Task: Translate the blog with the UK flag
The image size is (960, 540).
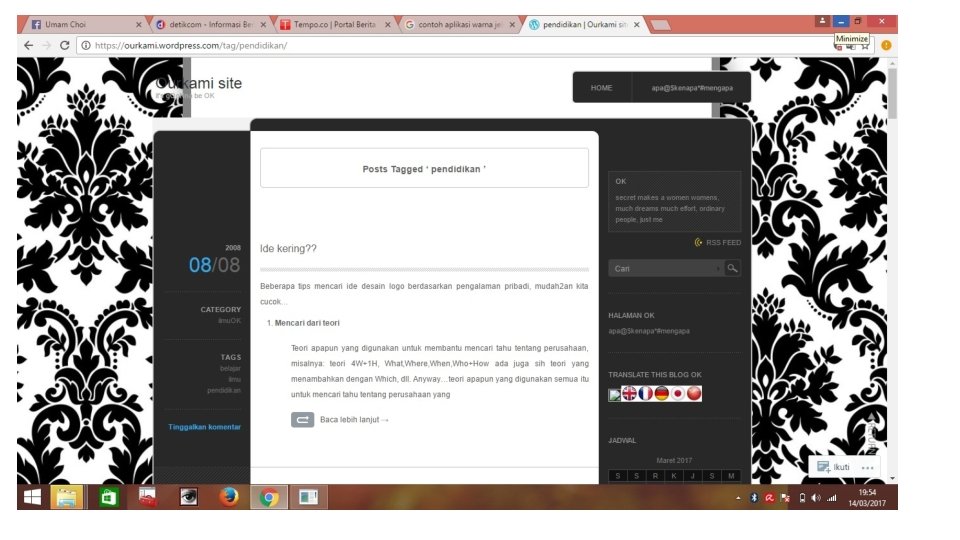Action: 629,394
